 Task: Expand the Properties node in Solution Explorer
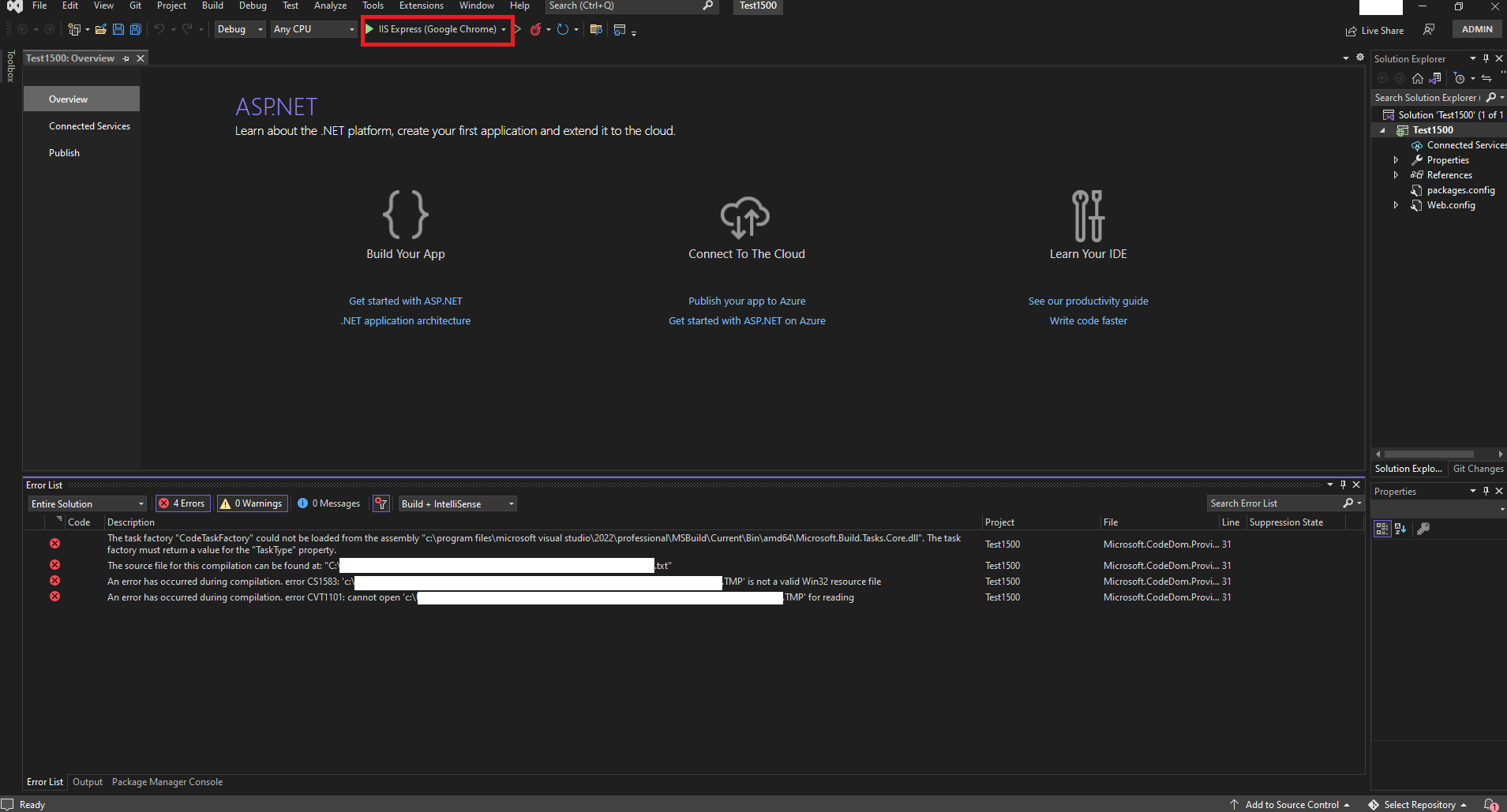coord(1396,160)
